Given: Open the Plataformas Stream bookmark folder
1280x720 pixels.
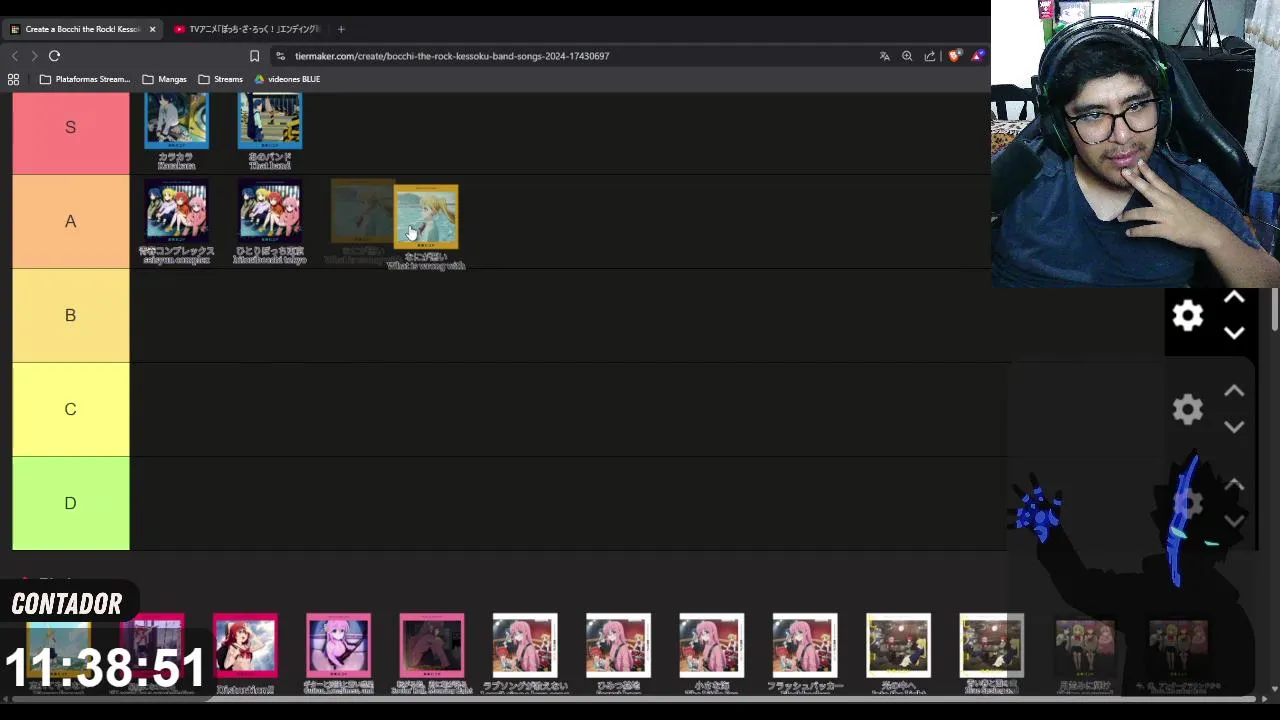Looking at the screenshot, I should pyautogui.click(x=85, y=79).
